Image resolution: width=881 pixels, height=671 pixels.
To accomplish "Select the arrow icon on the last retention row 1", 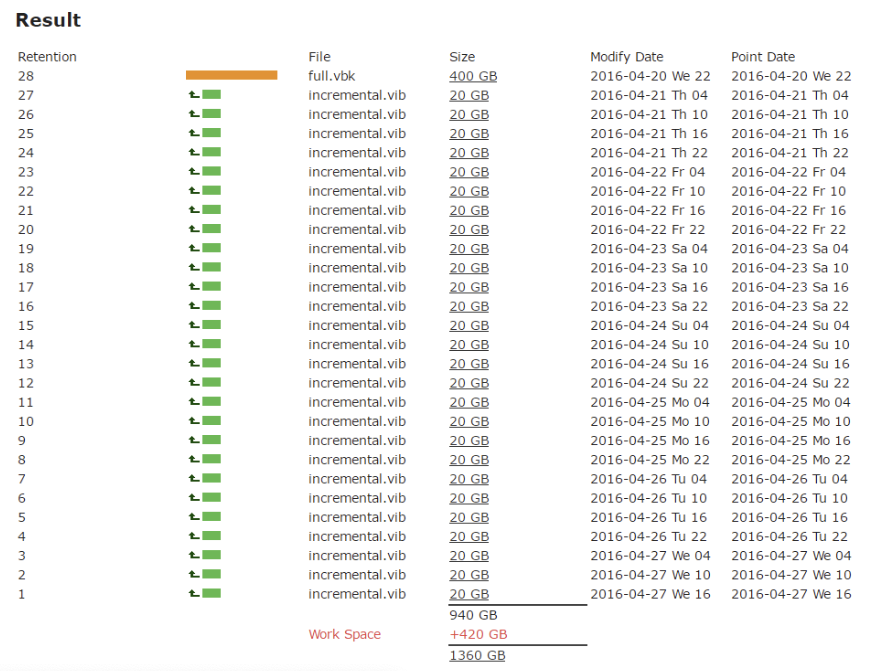I will [x=193, y=594].
